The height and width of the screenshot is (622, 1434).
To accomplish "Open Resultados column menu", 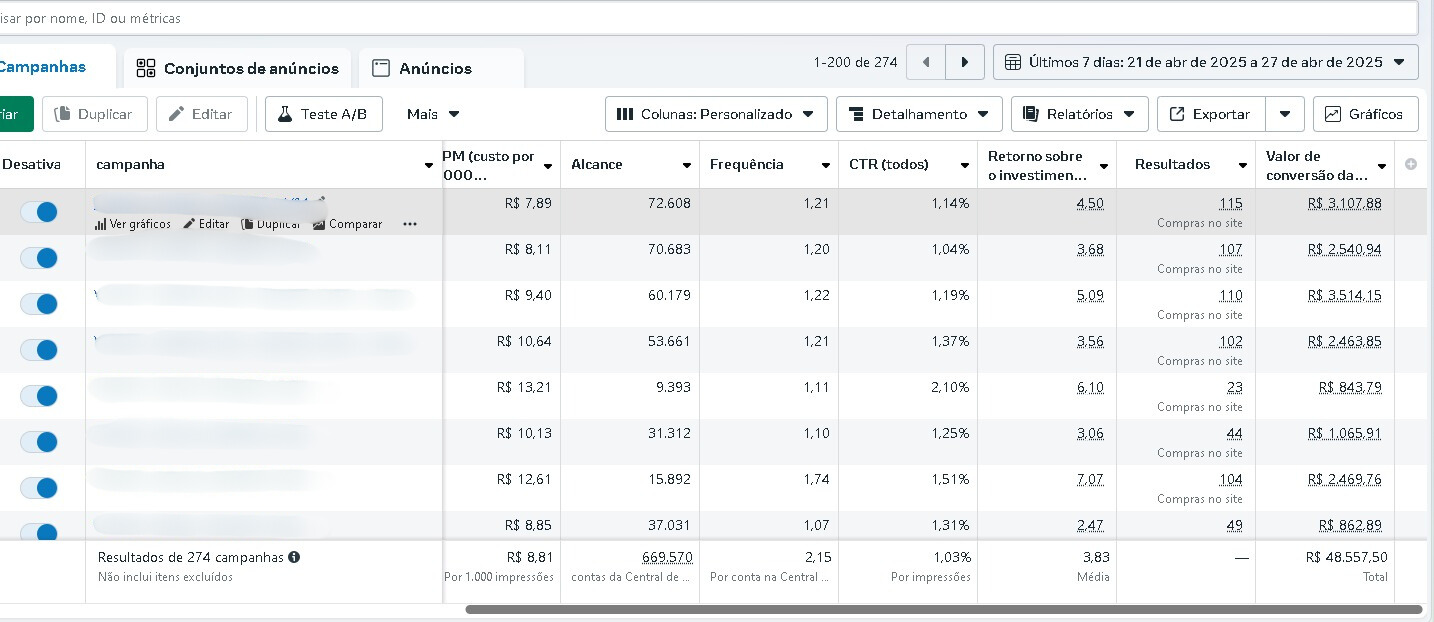I will tap(1243, 165).
